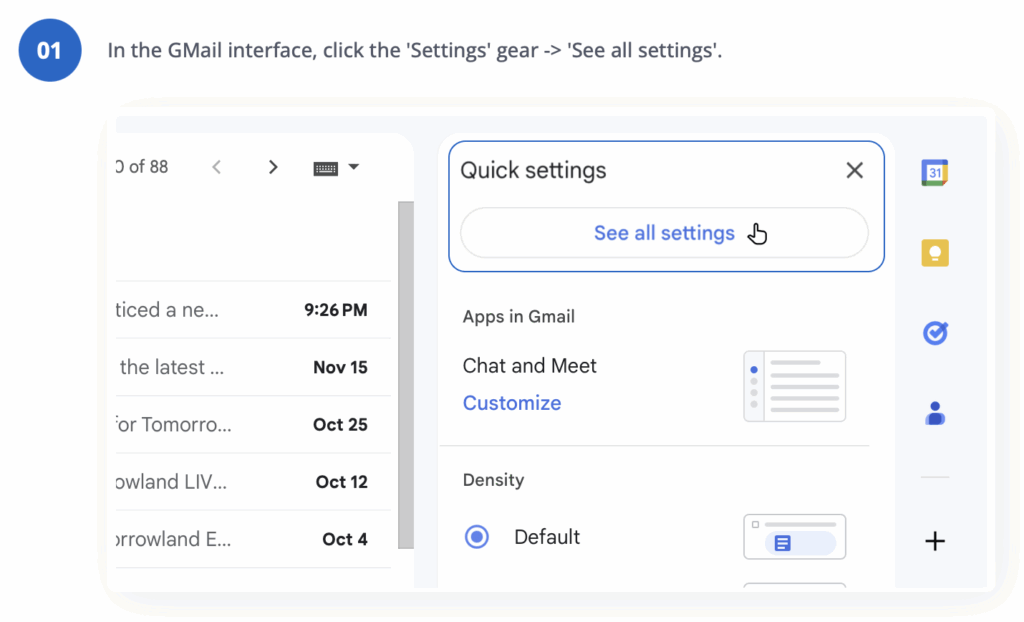
Task: Close the Quick settings panel
Action: (855, 170)
